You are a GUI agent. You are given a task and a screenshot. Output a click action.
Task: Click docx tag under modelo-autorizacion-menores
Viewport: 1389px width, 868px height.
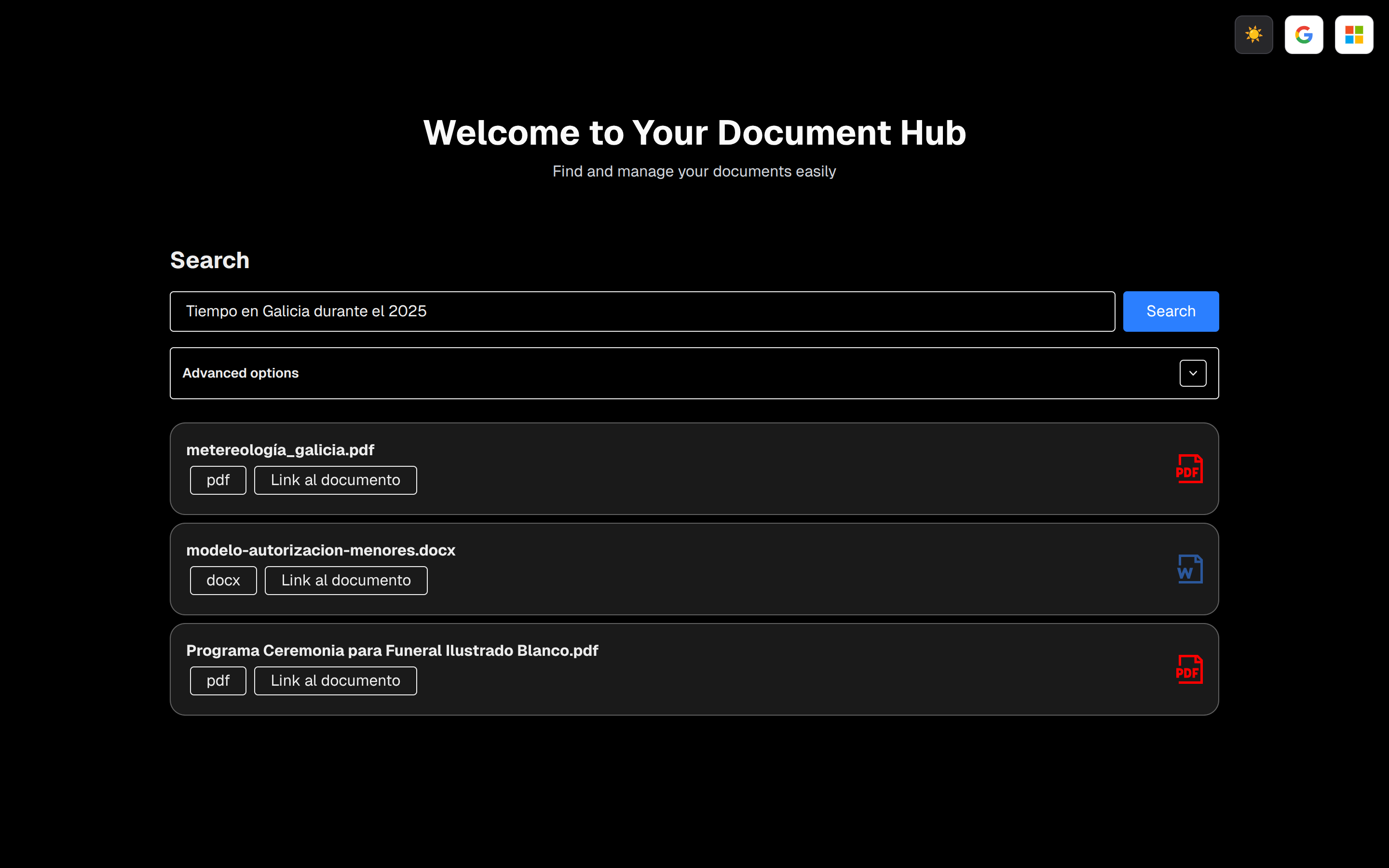223,581
